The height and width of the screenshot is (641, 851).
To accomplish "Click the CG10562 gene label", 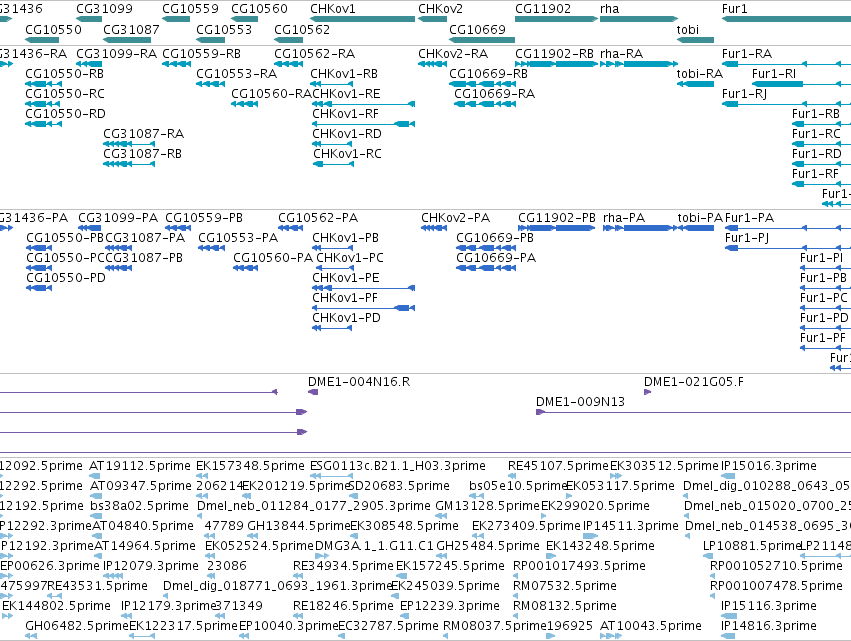I will click(302, 29).
